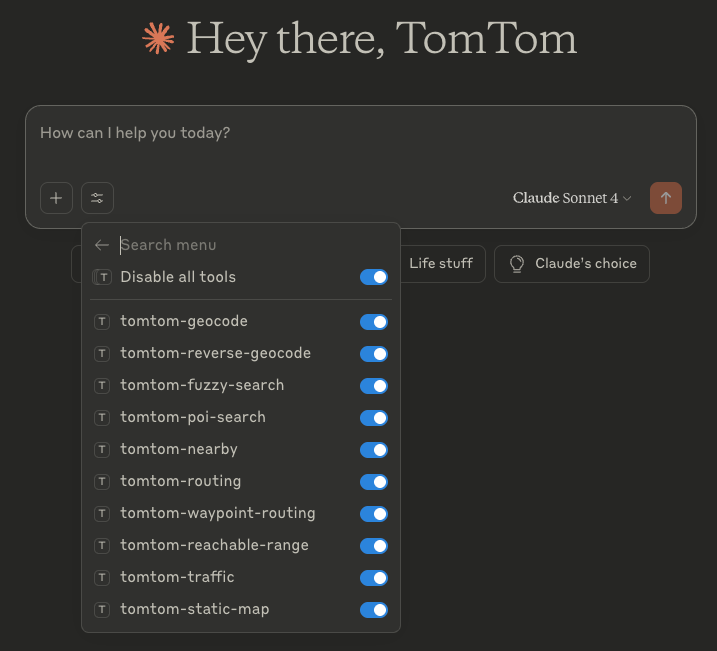Disable the tomtom-reverse-geocode toggle
Viewport: 717px width, 651px height.
[374, 354]
